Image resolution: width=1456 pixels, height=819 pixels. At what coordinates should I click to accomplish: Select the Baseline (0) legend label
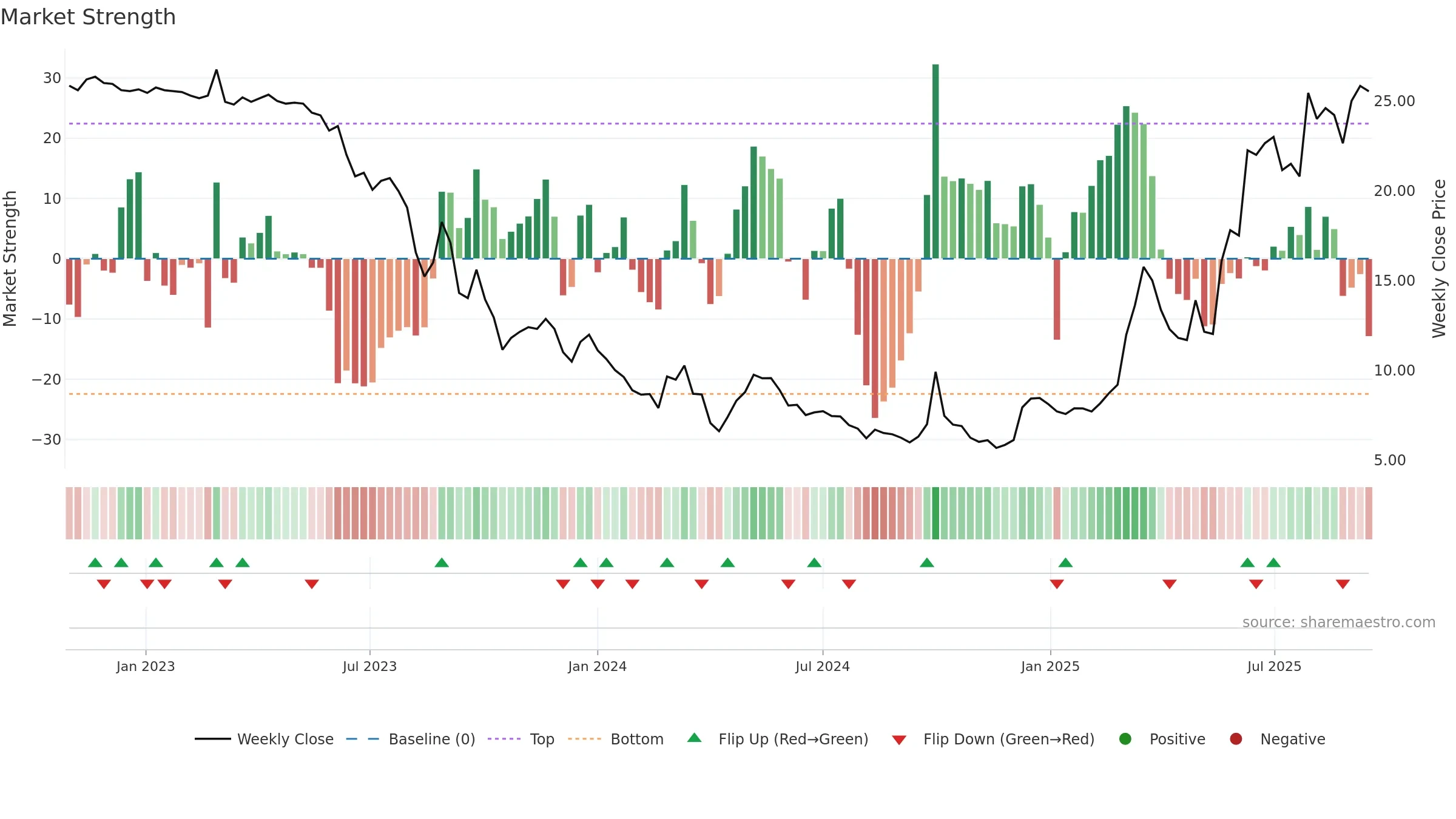pyautogui.click(x=432, y=739)
